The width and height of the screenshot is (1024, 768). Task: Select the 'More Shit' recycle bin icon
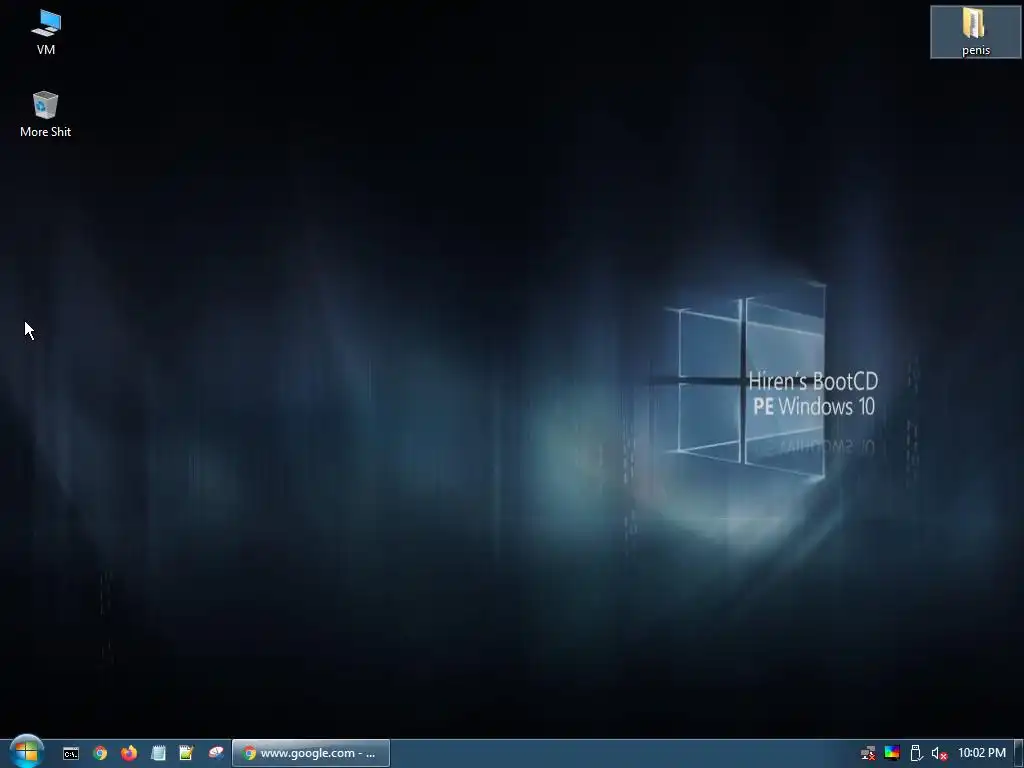pyautogui.click(x=45, y=114)
